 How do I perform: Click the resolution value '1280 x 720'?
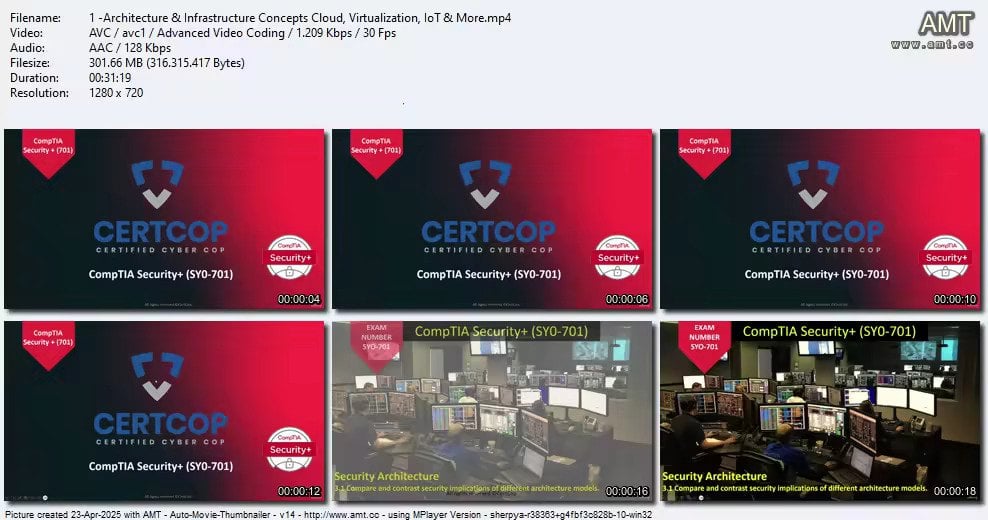tap(116, 93)
